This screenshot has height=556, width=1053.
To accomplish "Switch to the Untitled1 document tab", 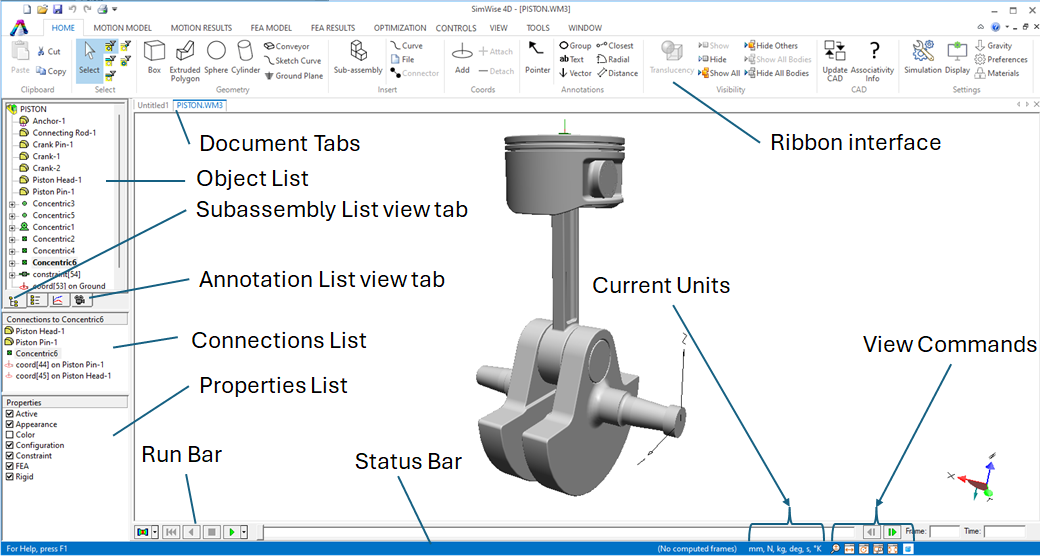I will [x=153, y=105].
